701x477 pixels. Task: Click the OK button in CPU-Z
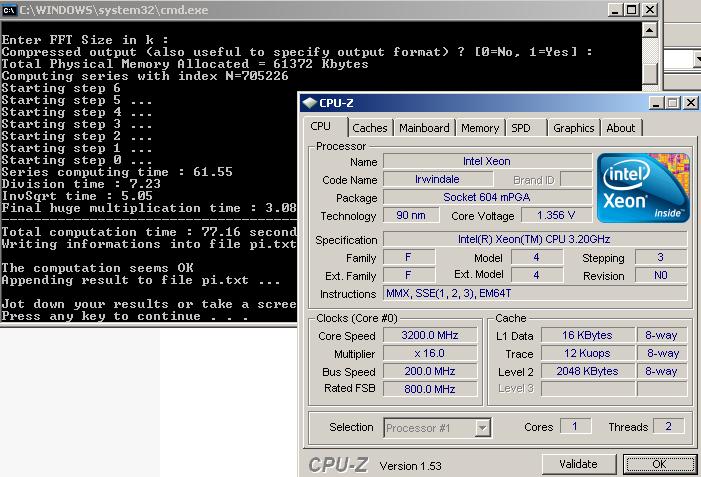pos(659,464)
